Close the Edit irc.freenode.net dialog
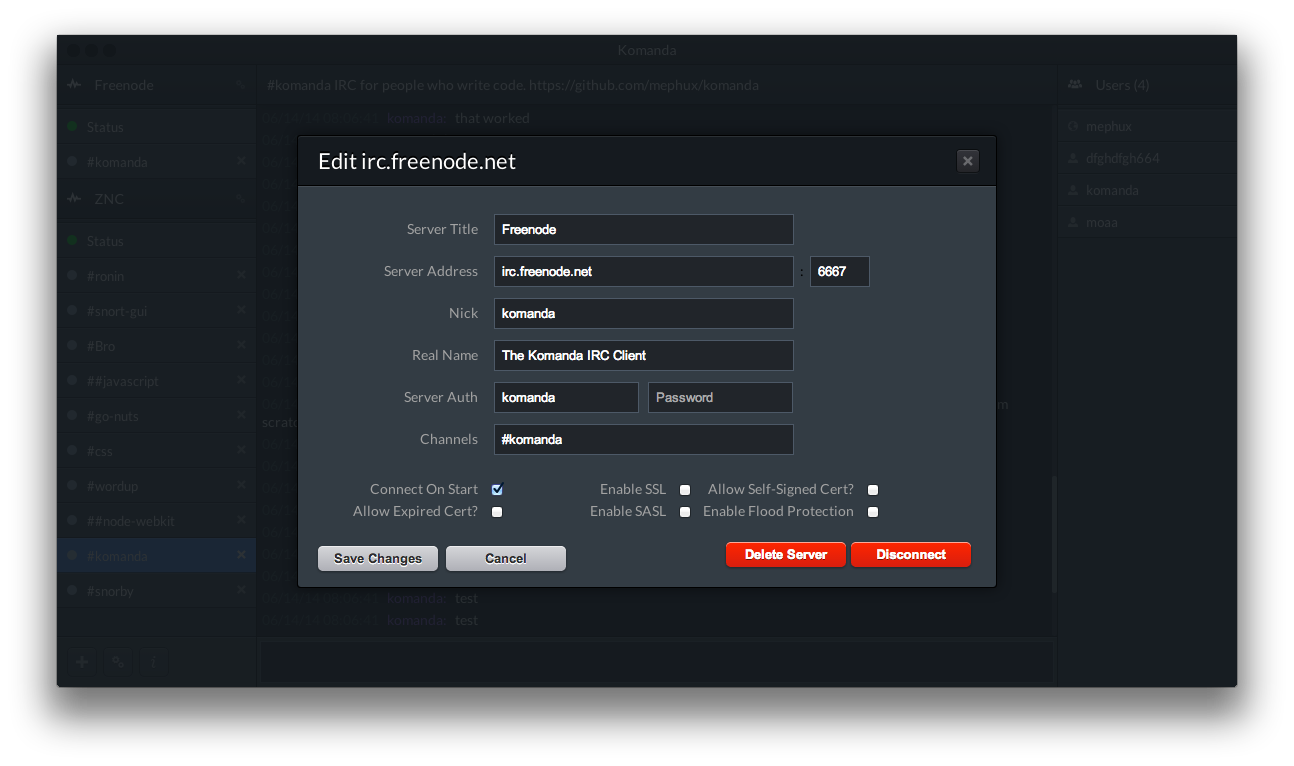The image size is (1294, 766). tap(967, 161)
